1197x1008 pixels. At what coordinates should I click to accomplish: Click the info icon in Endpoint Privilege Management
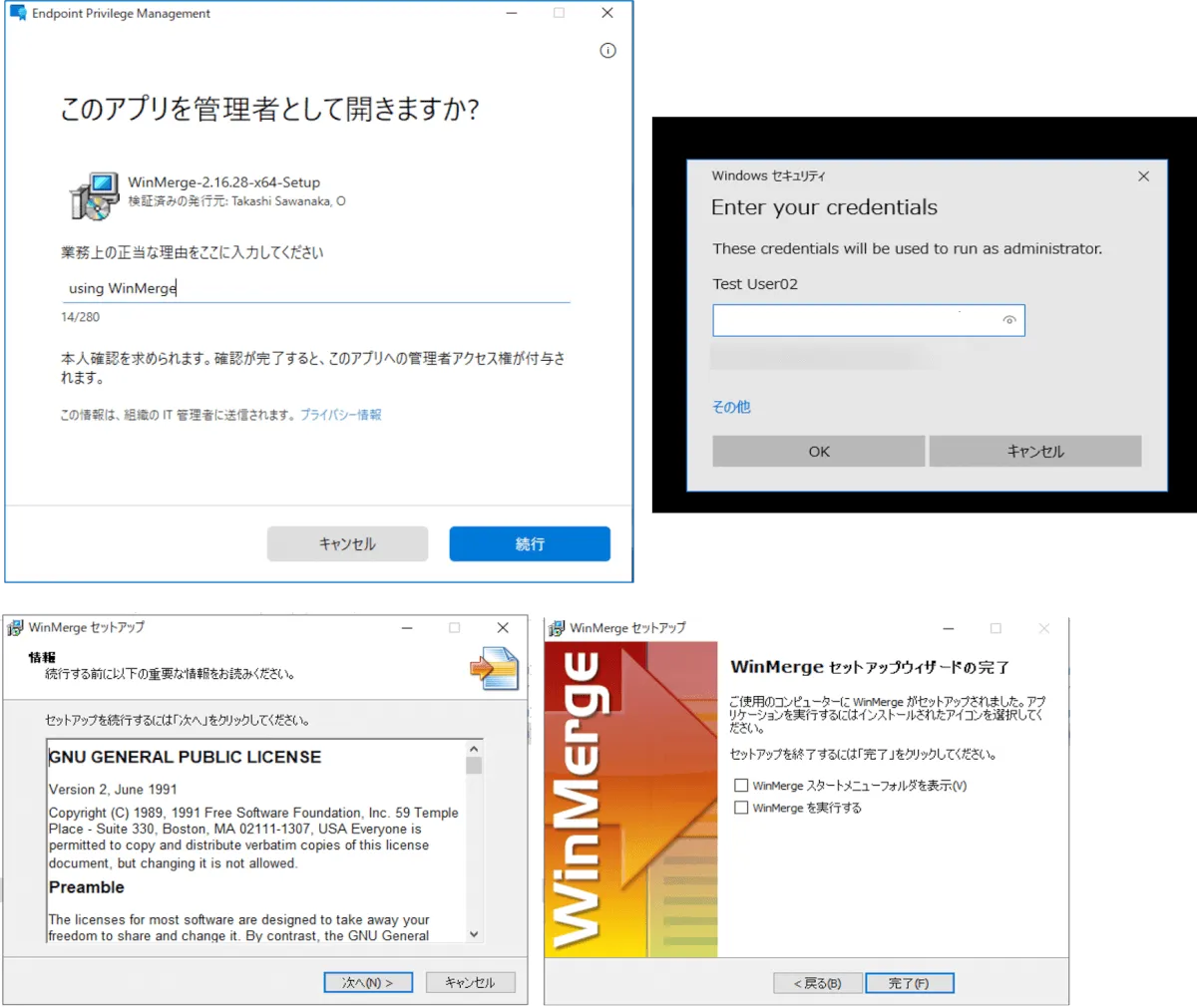pyautogui.click(x=607, y=51)
